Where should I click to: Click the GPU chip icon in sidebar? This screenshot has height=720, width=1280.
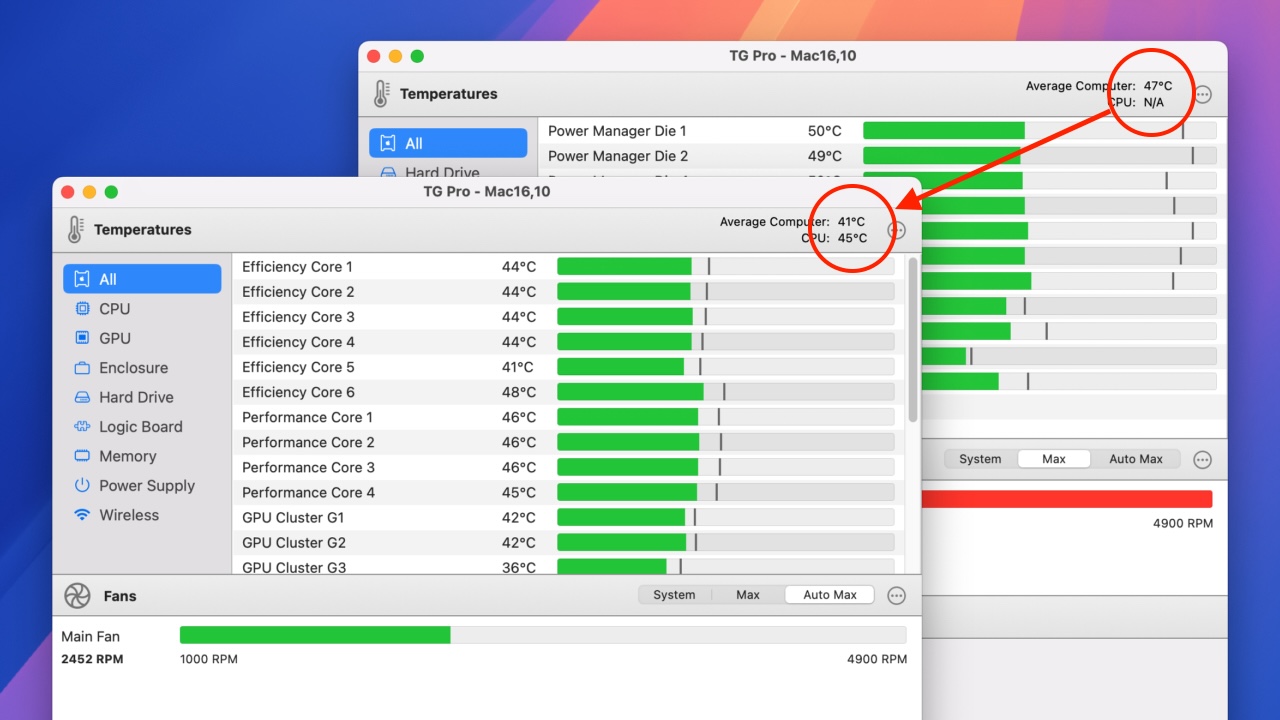[82, 338]
